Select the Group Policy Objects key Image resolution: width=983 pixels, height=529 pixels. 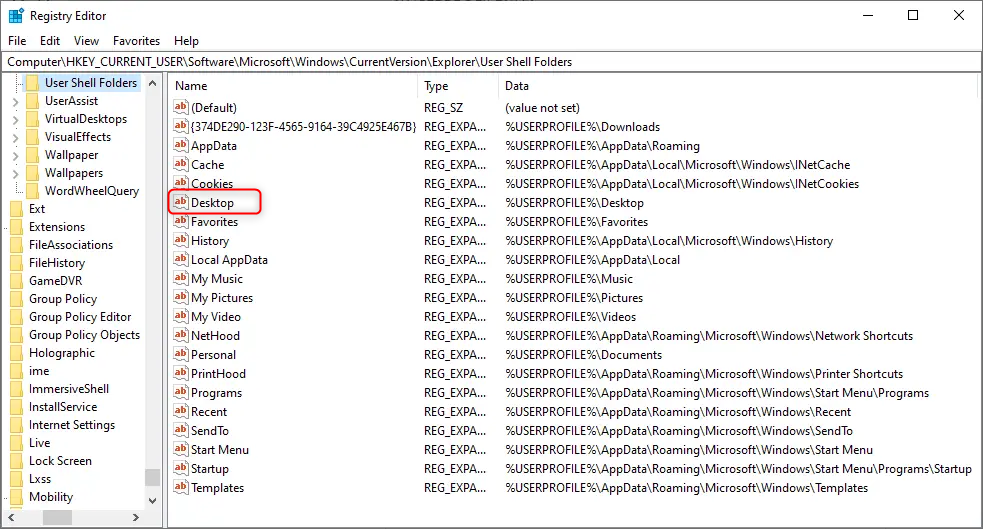click(x=85, y=335)
